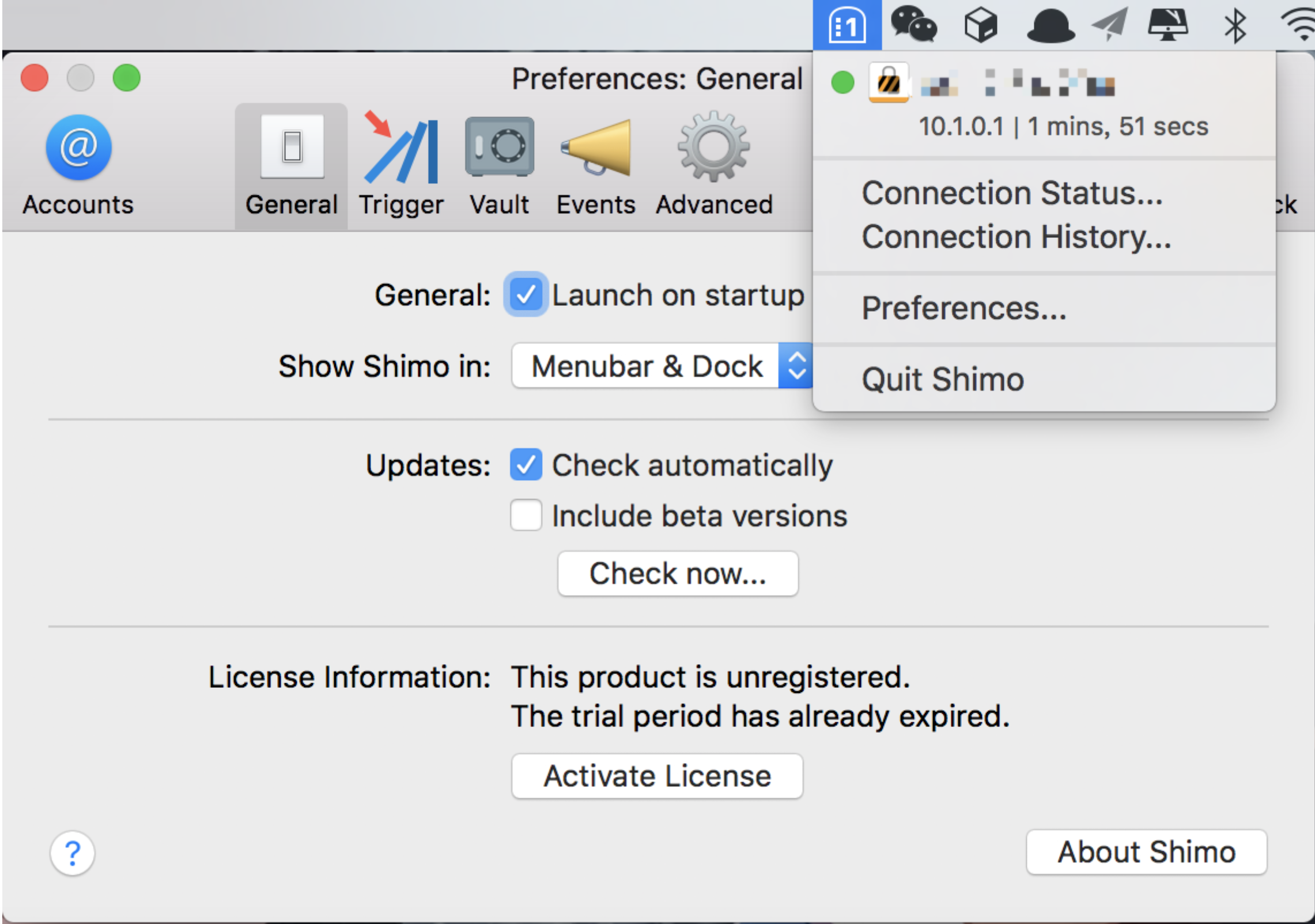Click the cube icon in menu bar
The image size is (1315, 924).
pyautogui.click(x=981, y=25)
